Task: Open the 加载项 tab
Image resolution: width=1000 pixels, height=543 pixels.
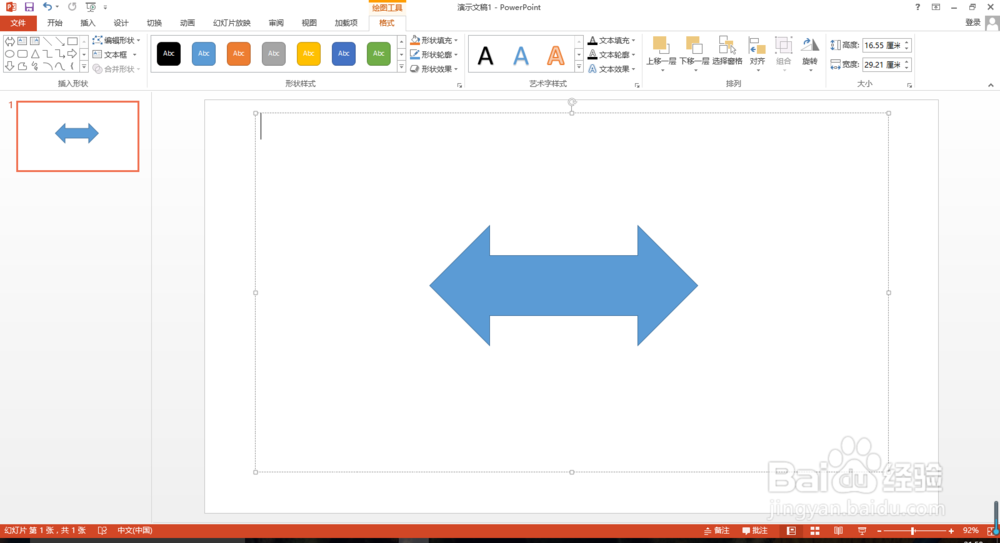Action: tap(346, 23)
